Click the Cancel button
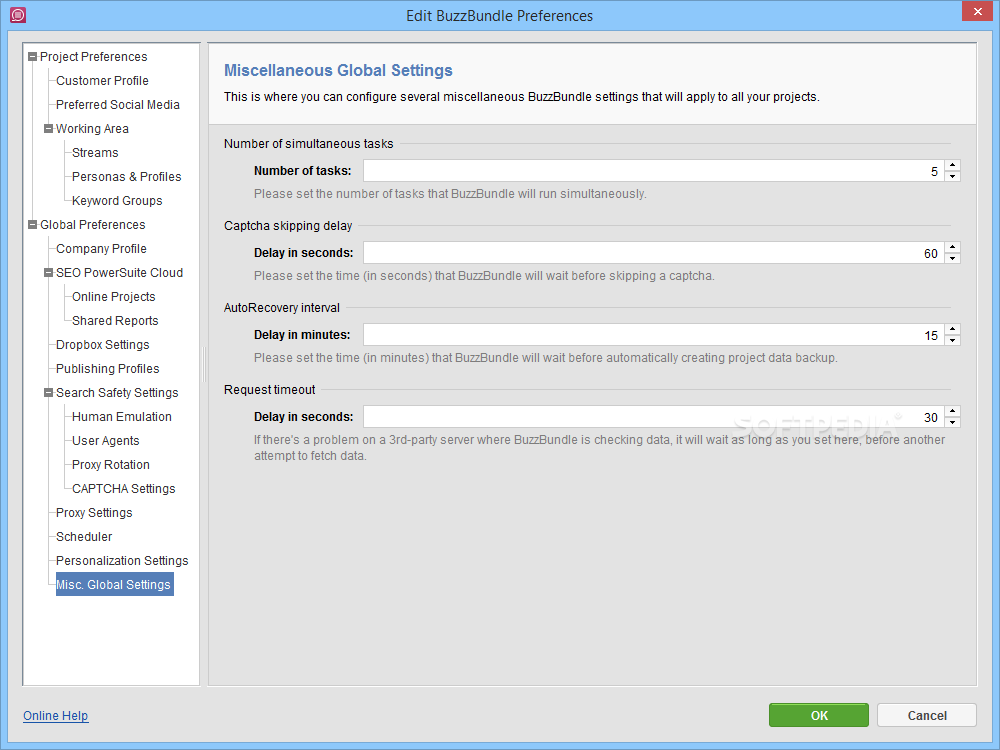 coord(927,716)
